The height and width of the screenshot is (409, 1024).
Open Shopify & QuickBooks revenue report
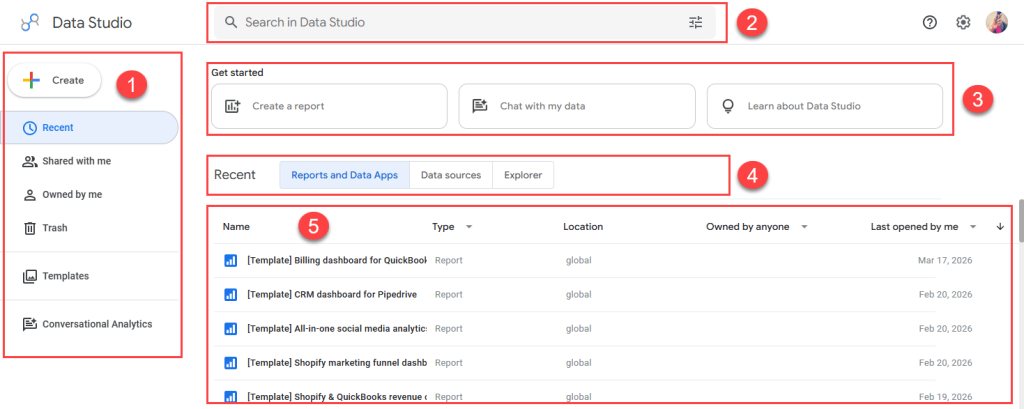[x=336, y=397]
